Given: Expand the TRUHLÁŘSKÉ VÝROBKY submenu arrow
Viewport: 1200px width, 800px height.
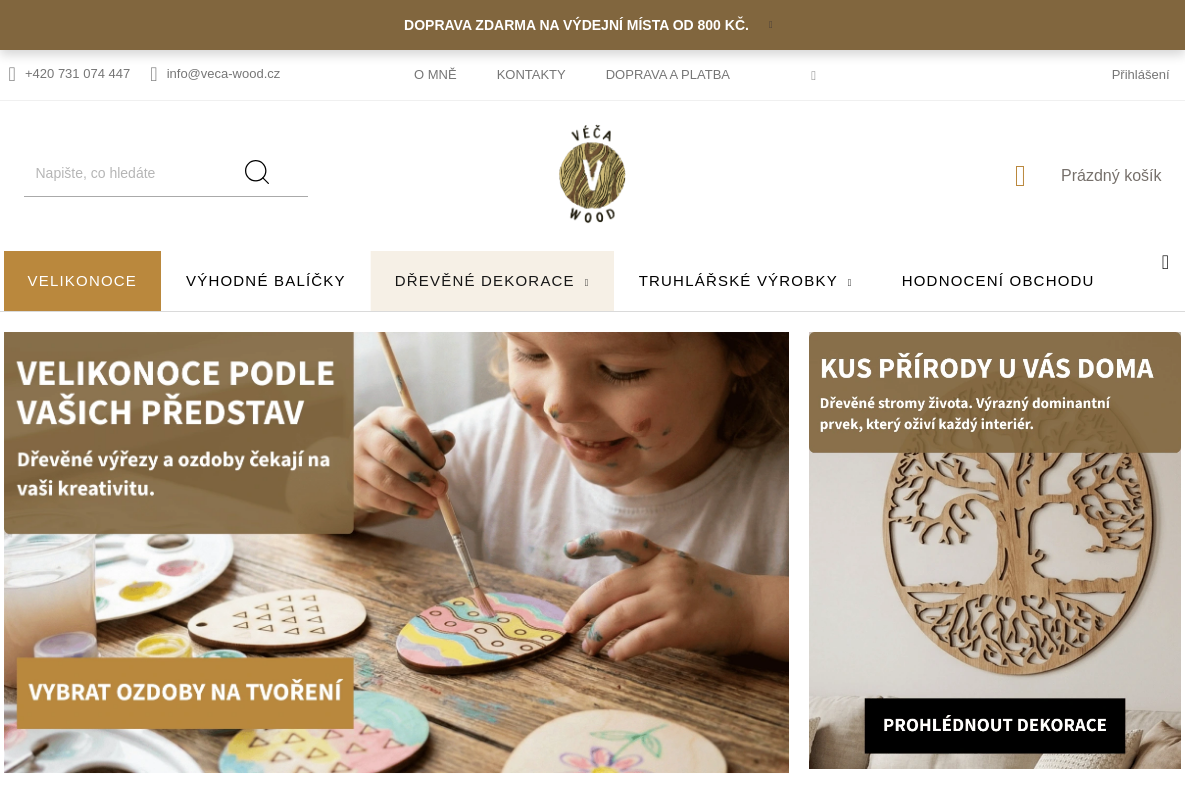Looking at the screenshot, I should point(849,283).
